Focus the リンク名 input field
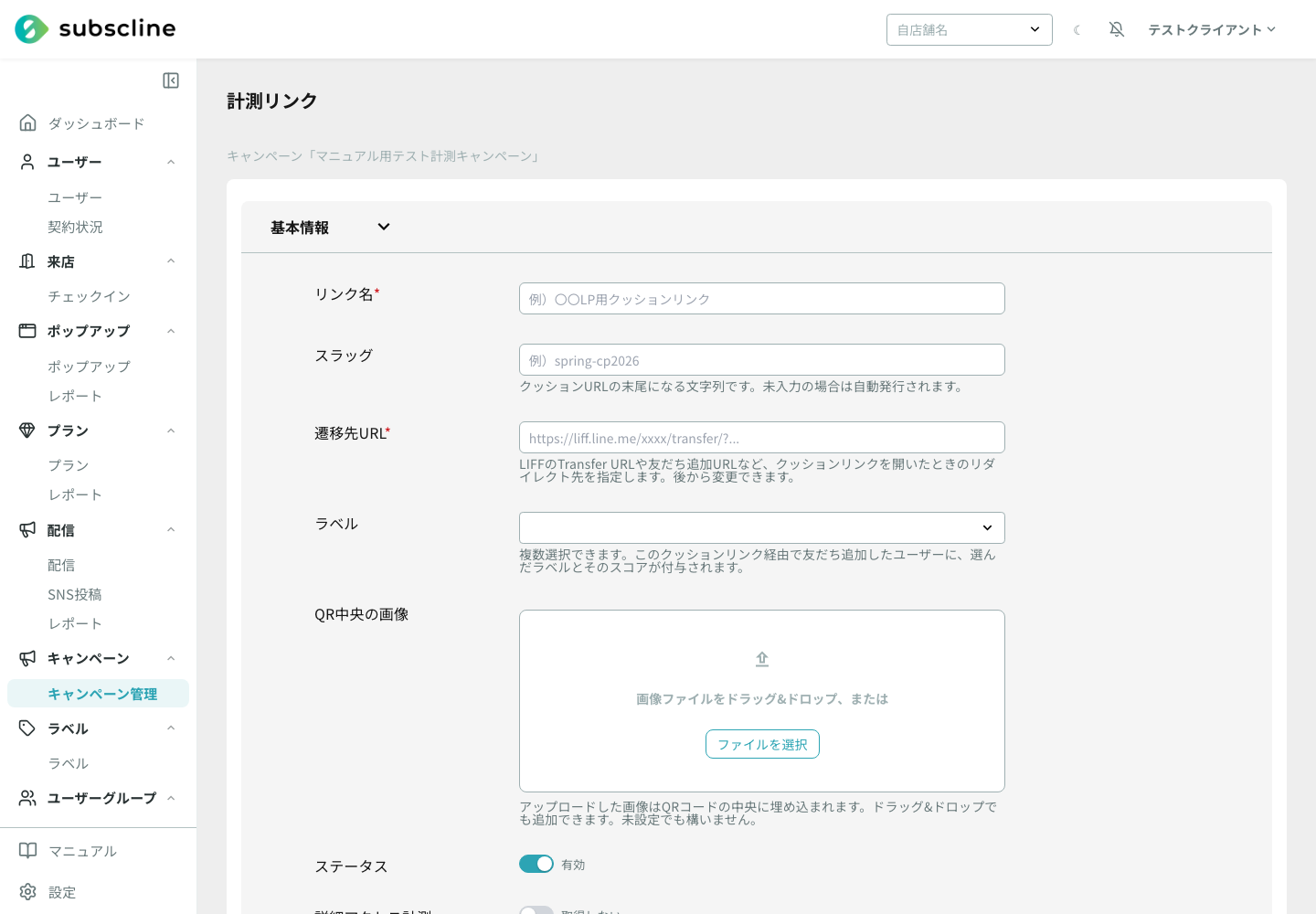Viewport: 1316px width, 914px height. click(762, 298)
